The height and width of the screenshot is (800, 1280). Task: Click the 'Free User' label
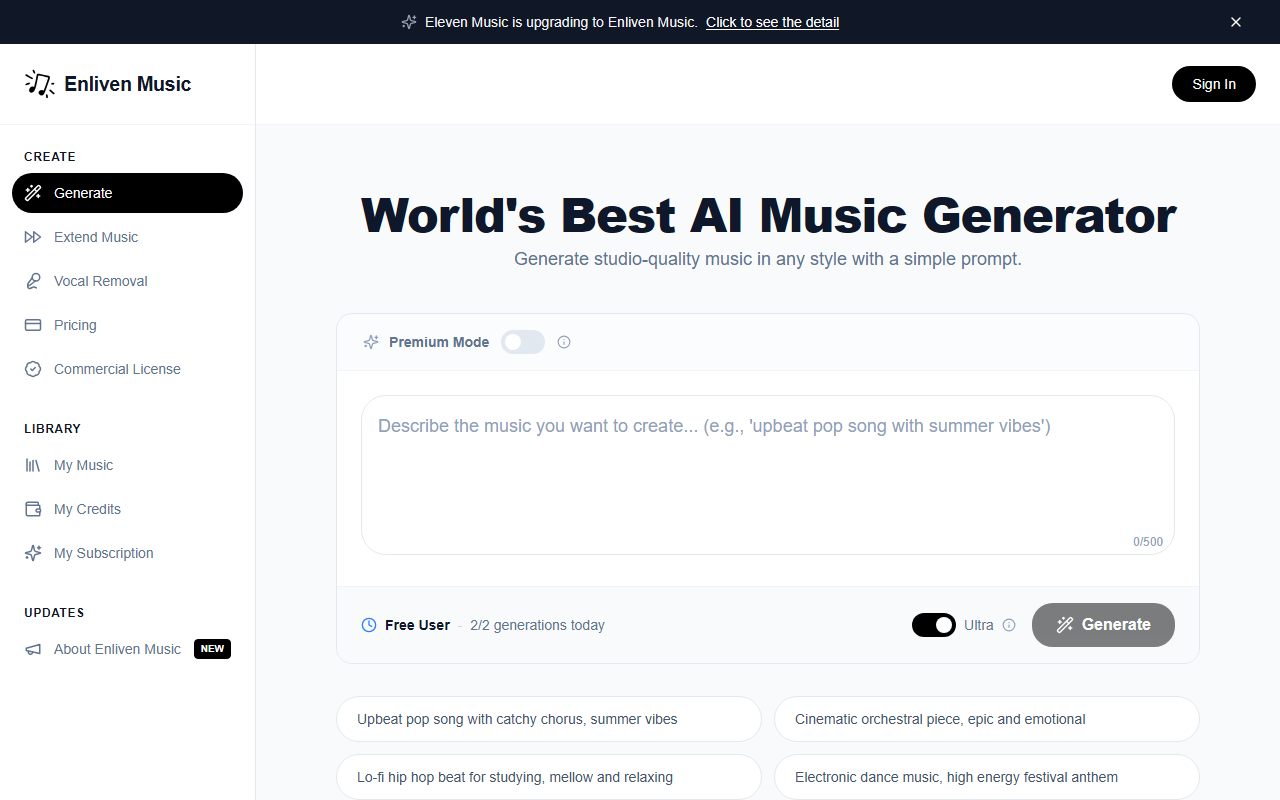click(417, 625)
